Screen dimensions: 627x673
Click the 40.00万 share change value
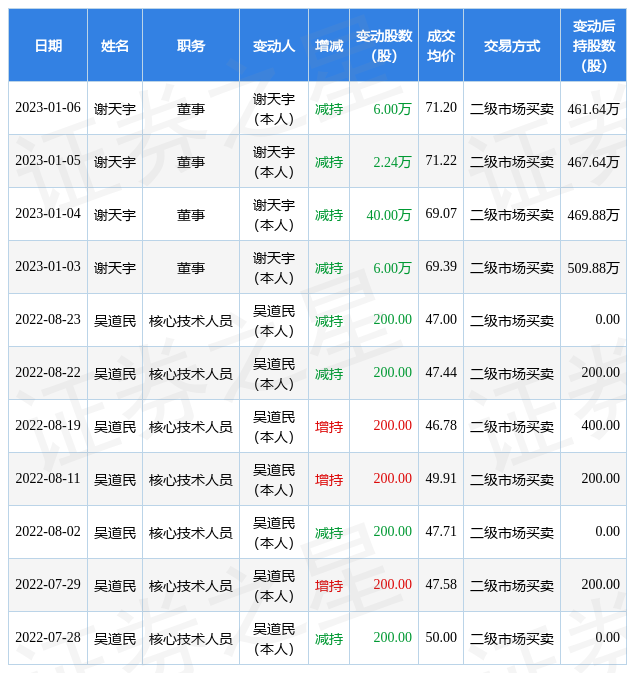coord(389,215)
